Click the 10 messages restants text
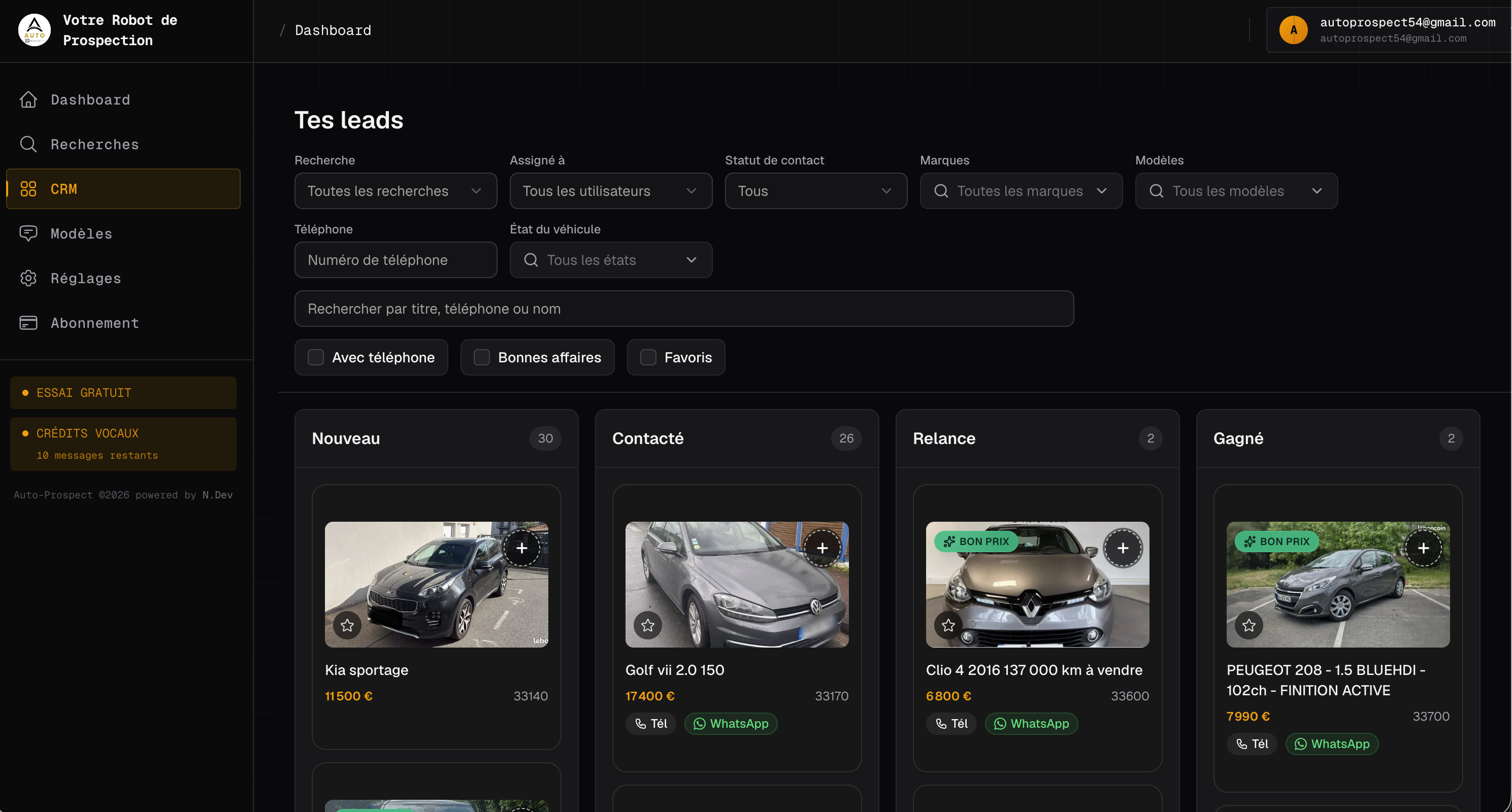The height and width of the screenshot is (812, 1512). tap(97, 455)
